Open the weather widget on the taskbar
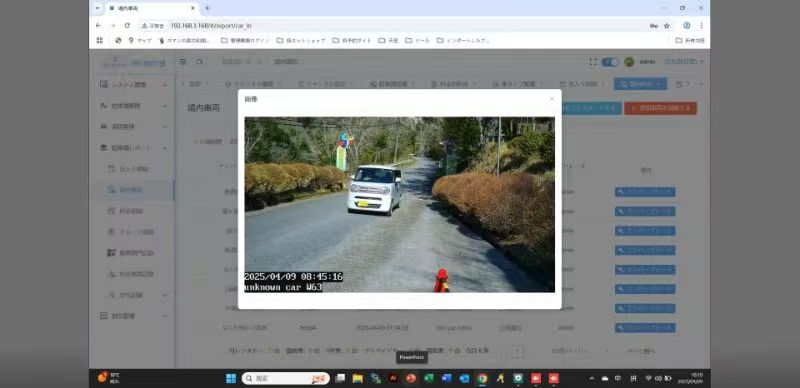This screenshot has width=800, height=388. pyautogui.click(x=109, y=378)
